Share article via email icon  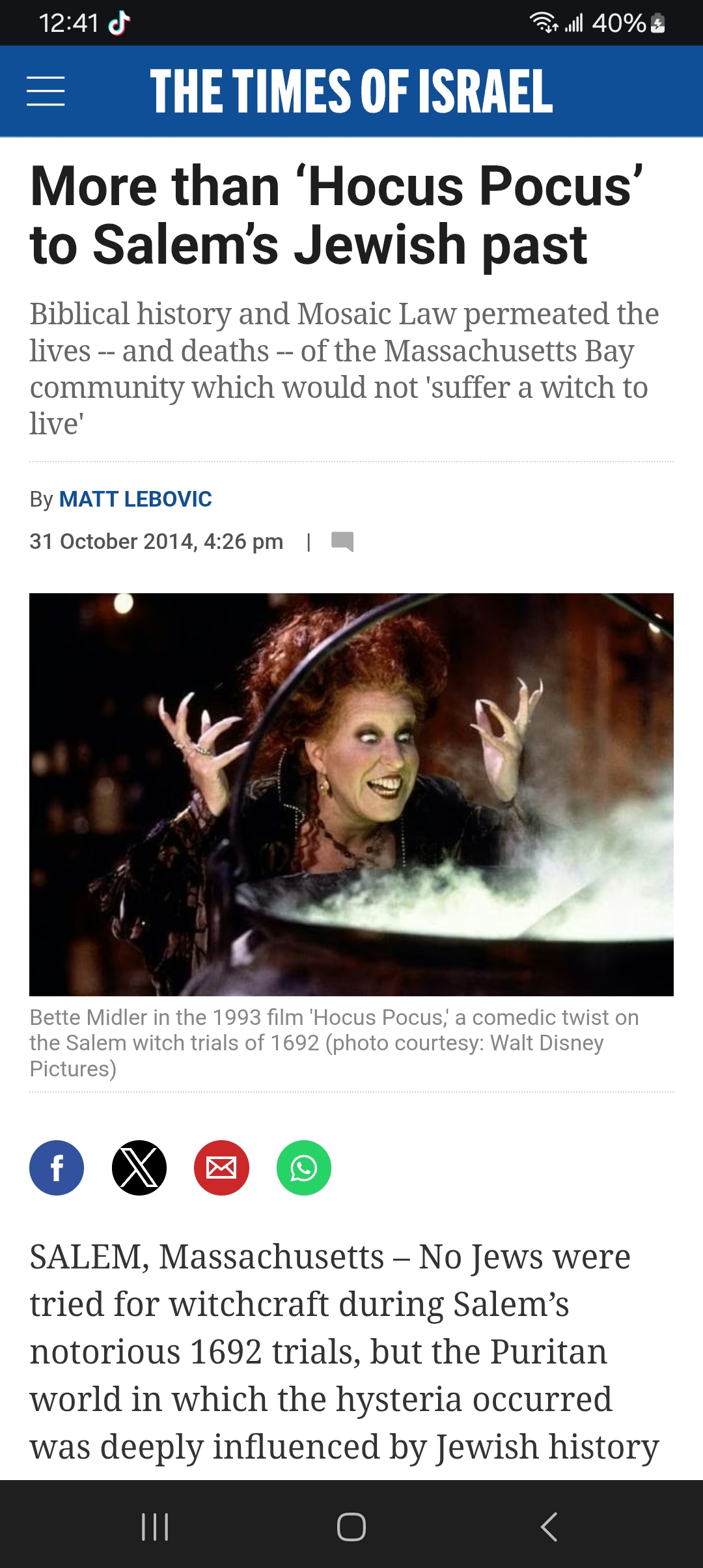tap(221, 1168)
